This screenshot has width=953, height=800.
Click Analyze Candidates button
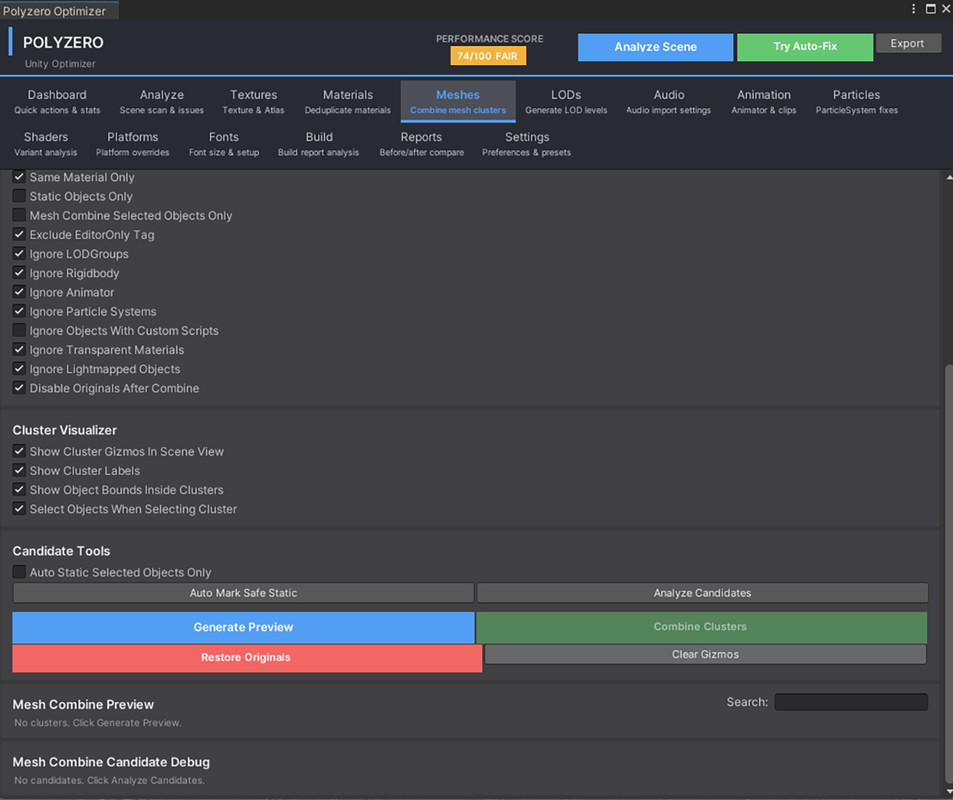(x=702, y=593)
